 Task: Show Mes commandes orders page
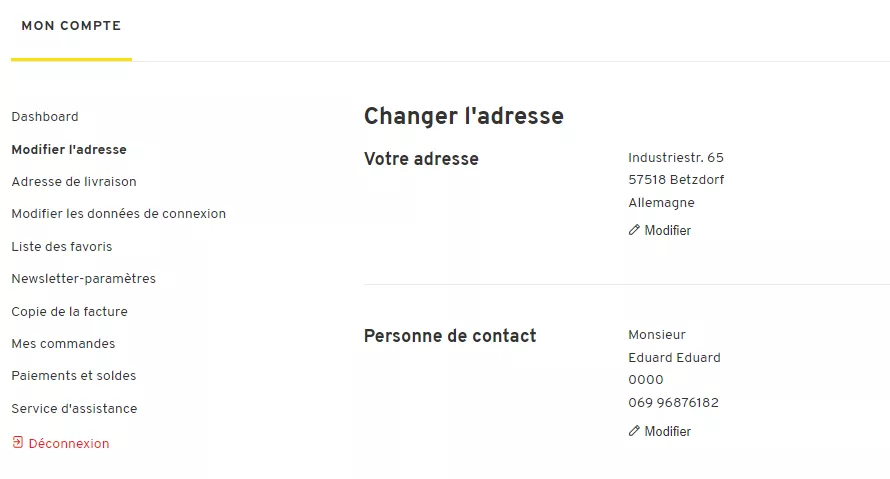[63, 344]
